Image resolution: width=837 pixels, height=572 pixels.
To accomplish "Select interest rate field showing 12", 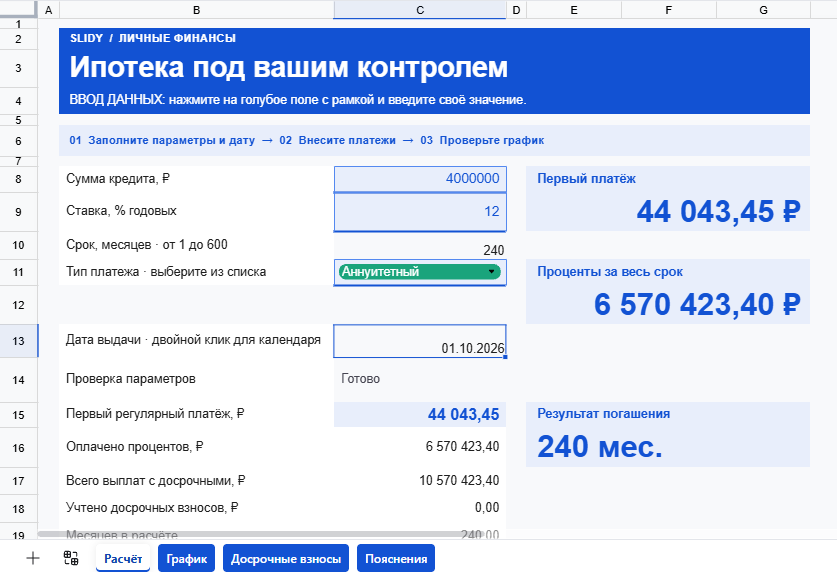I will tap(420, 212).
